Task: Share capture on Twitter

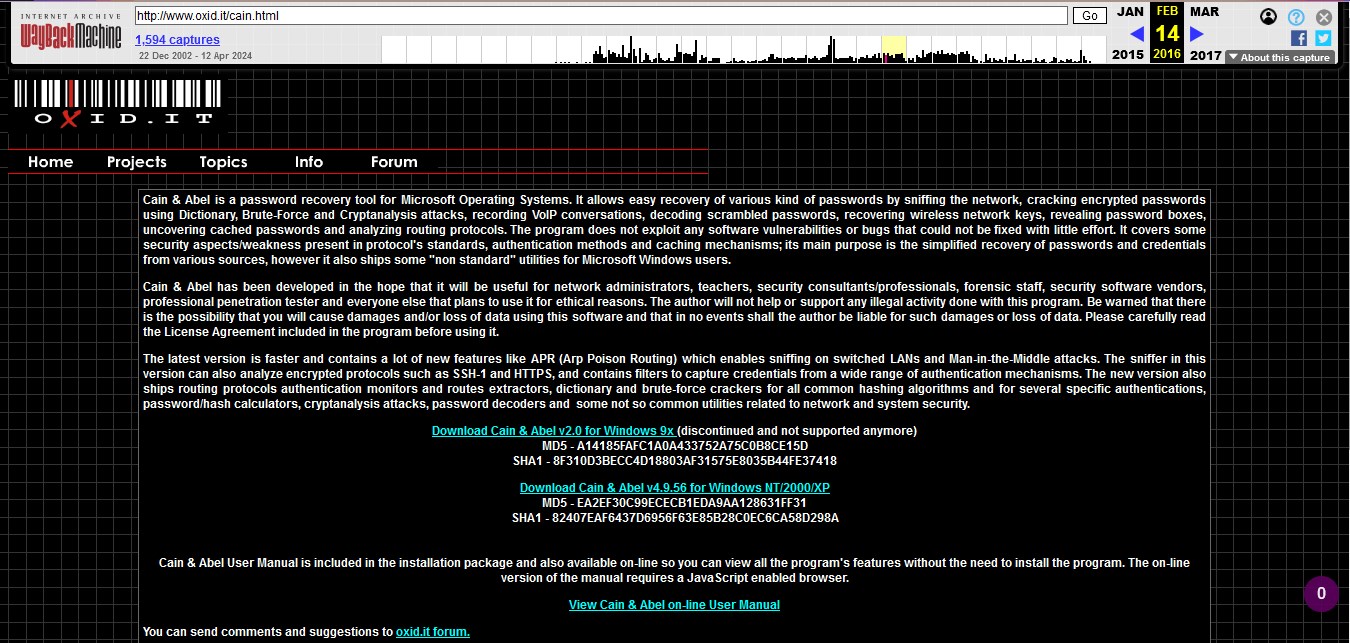Action: point(1323,38)
